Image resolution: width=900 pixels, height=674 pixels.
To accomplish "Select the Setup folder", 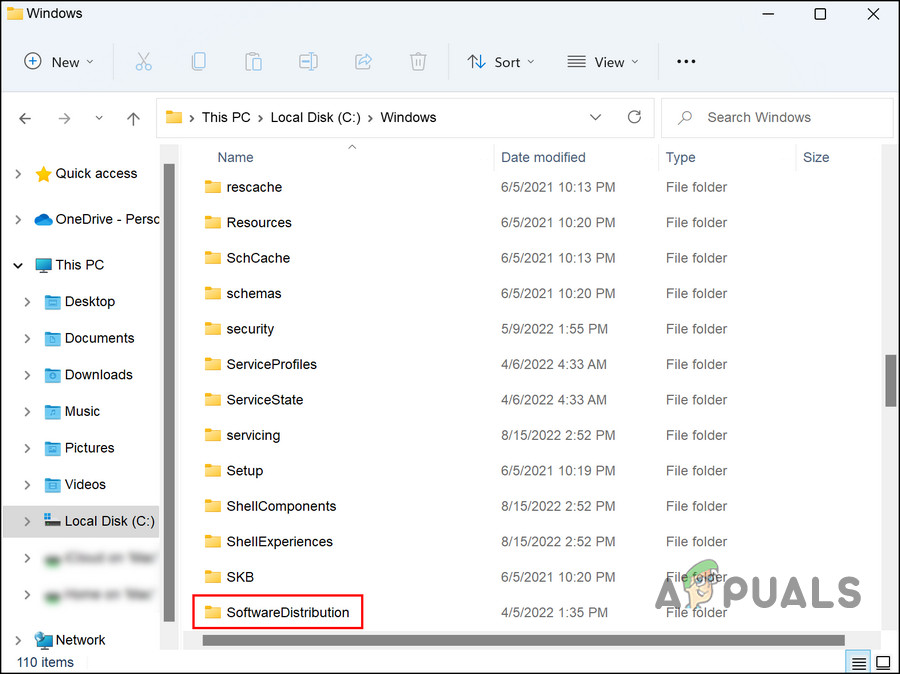I will (x=245, y=471).
